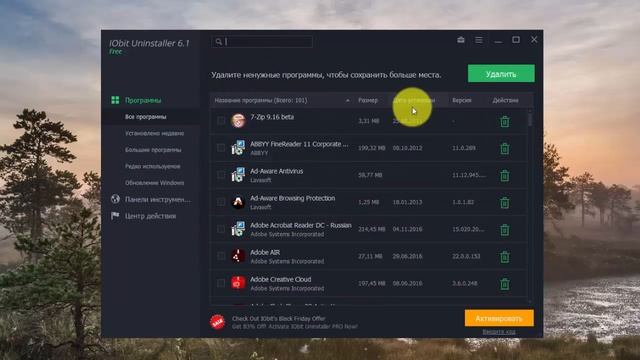Check the Adobe AIR checkbox
This screenshot has height=360, width=640.
[x=221, y=256]
